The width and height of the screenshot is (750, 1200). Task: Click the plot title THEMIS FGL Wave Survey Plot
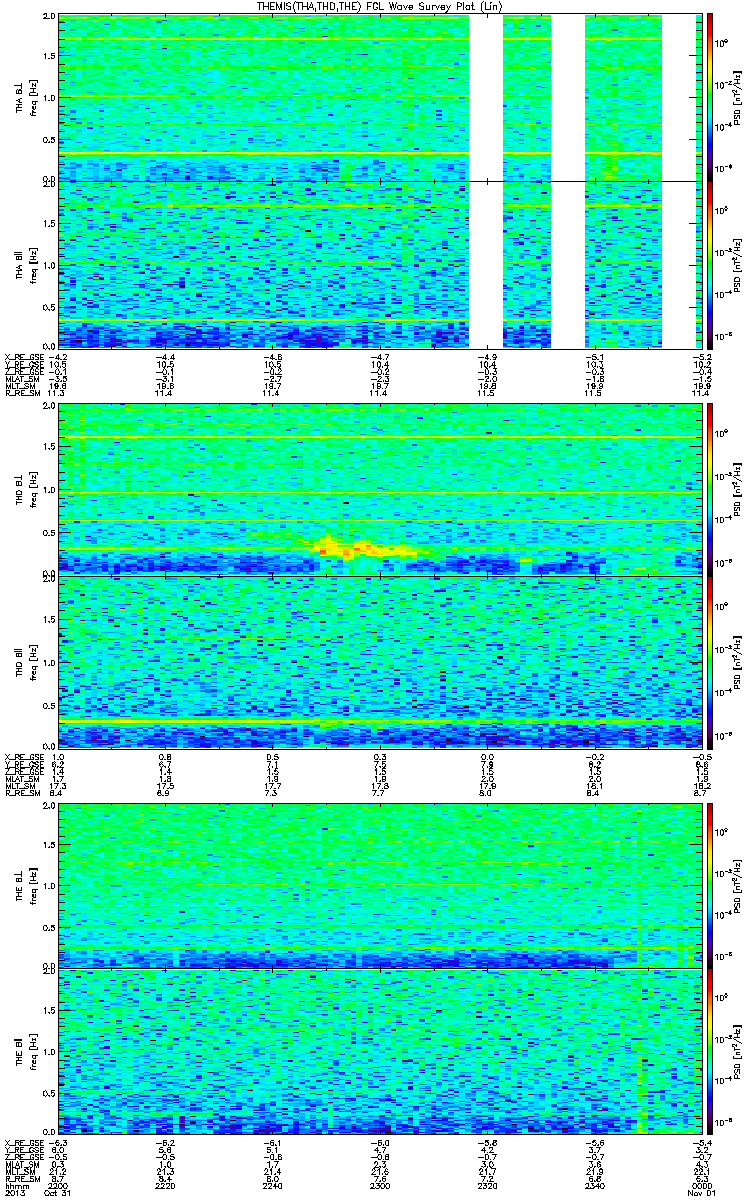pos(379,7)
